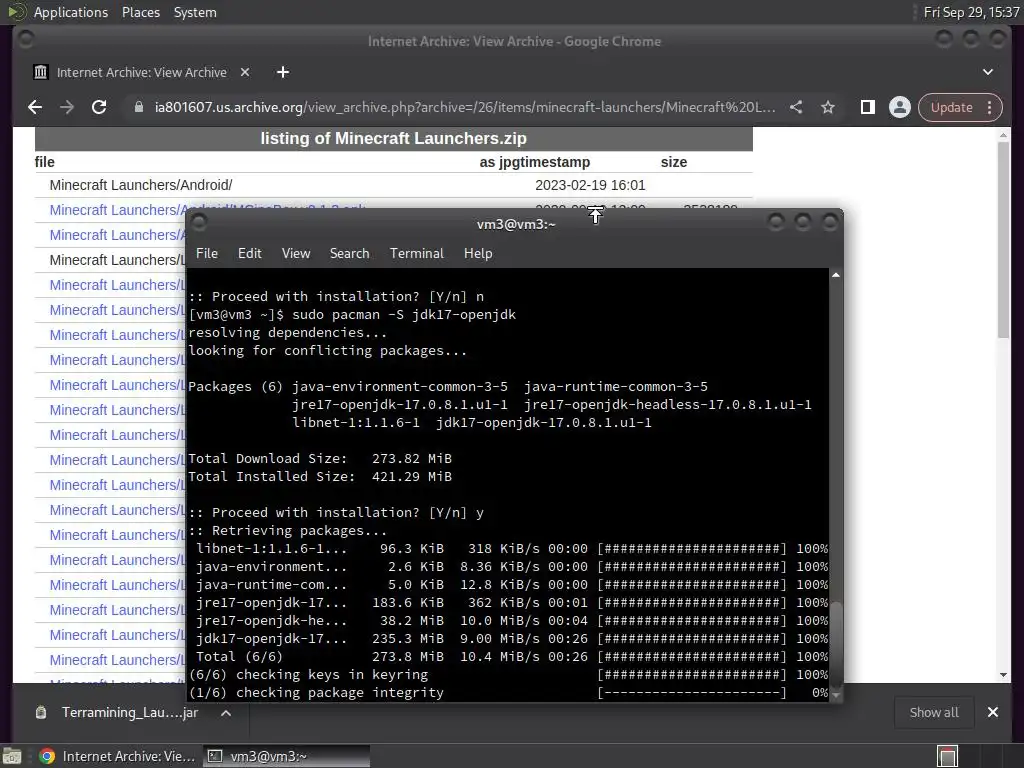Click terminal scrollbar down arrow
1024x768 pixels.
[835, 695]
